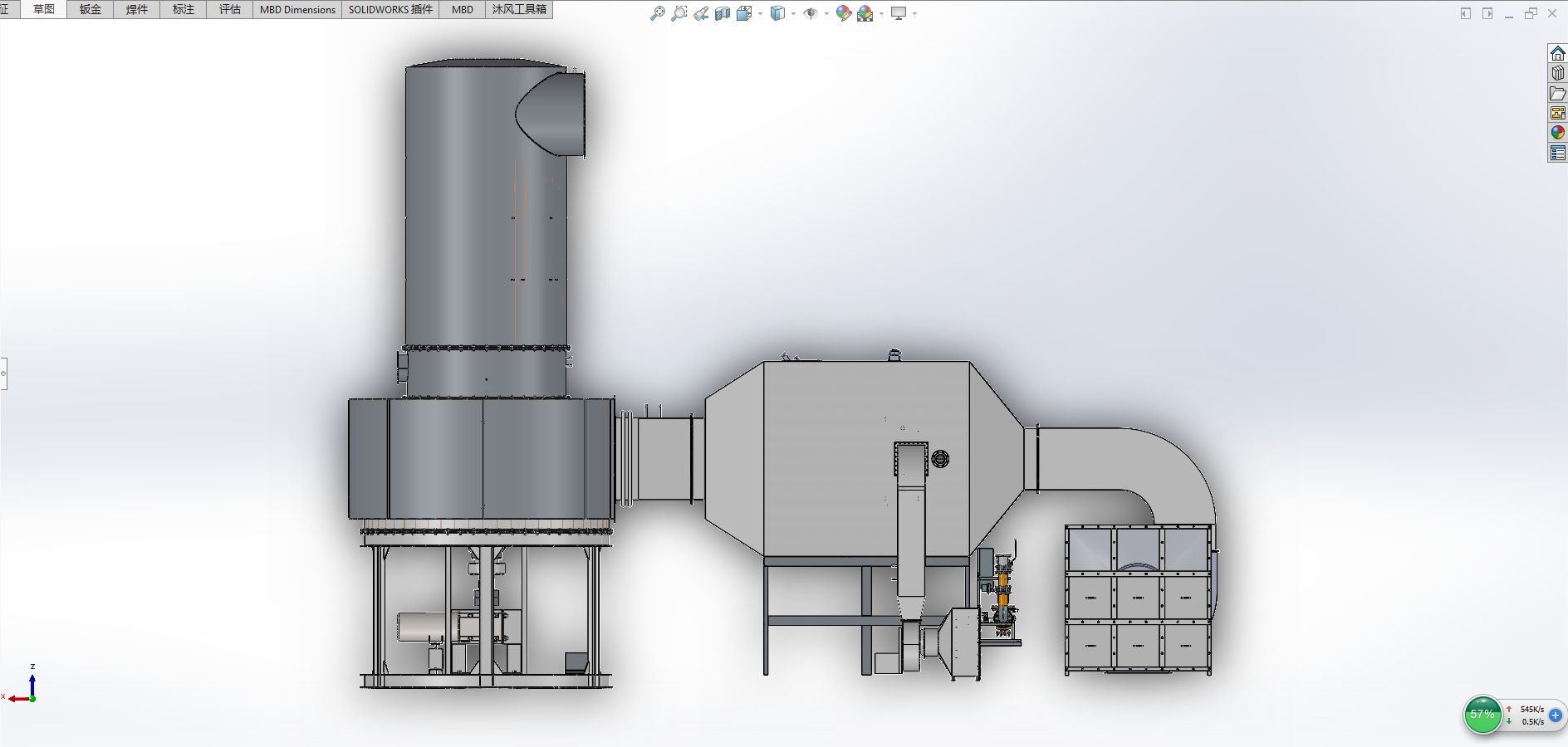The image size is (1568, 747).
Task: Open the Edit Appearance color ball icon
Action: pos(843,13)
